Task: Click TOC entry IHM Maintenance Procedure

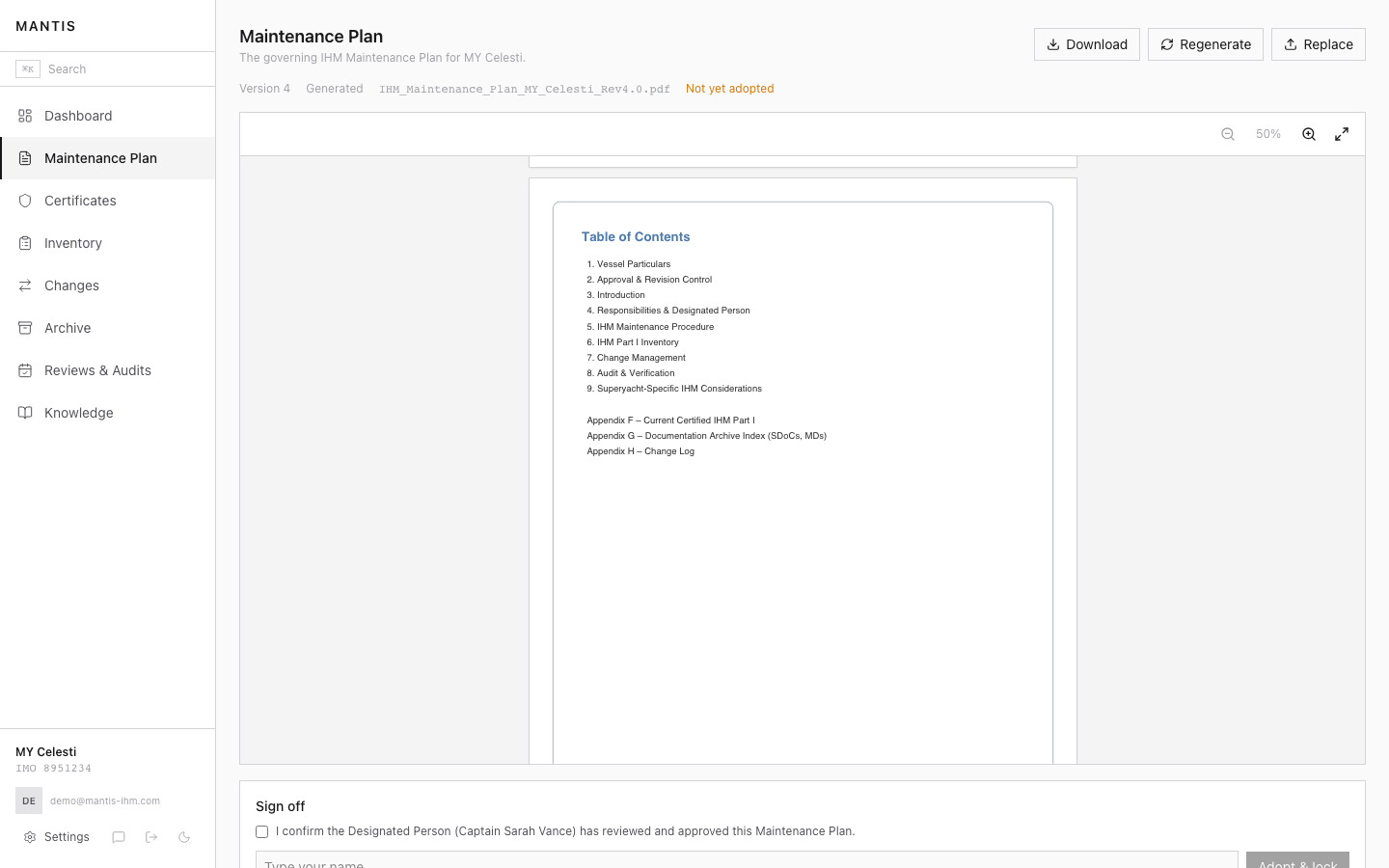Action: tap(651, 327)
